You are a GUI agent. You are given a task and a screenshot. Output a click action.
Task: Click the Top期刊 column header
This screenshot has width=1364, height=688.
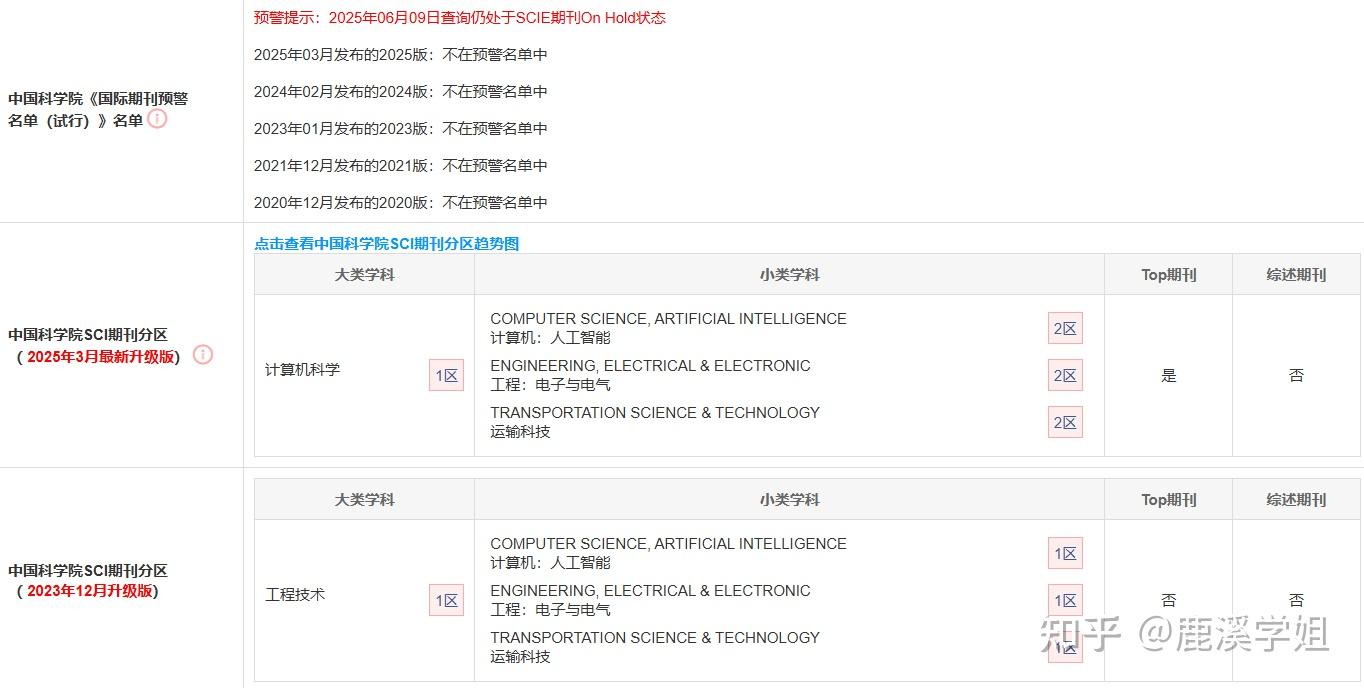[x=1167, y=274]
